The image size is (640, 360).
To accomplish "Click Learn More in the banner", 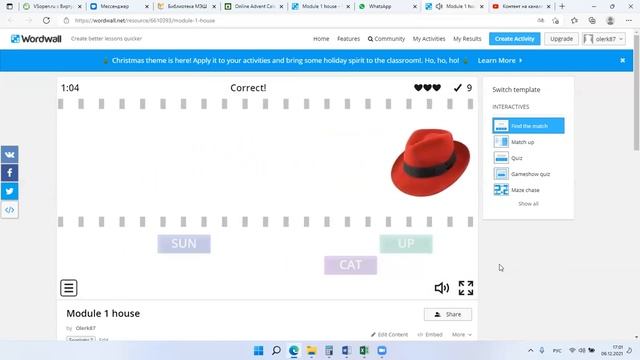I will [x=500, y=60].
